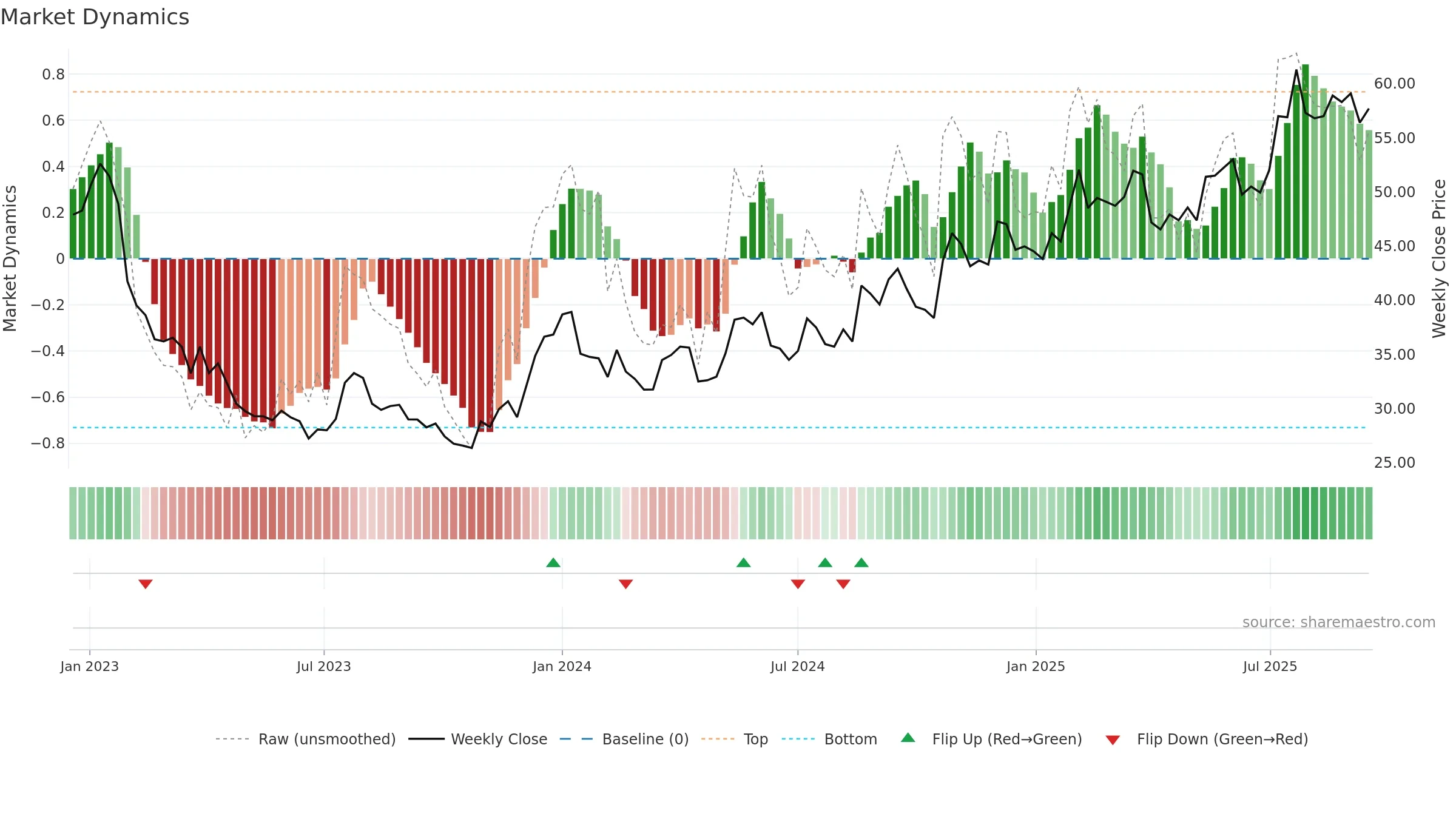Click the 25.00 right axis price label
This screenshot has width=1456, height=819.
[1395, 462]
